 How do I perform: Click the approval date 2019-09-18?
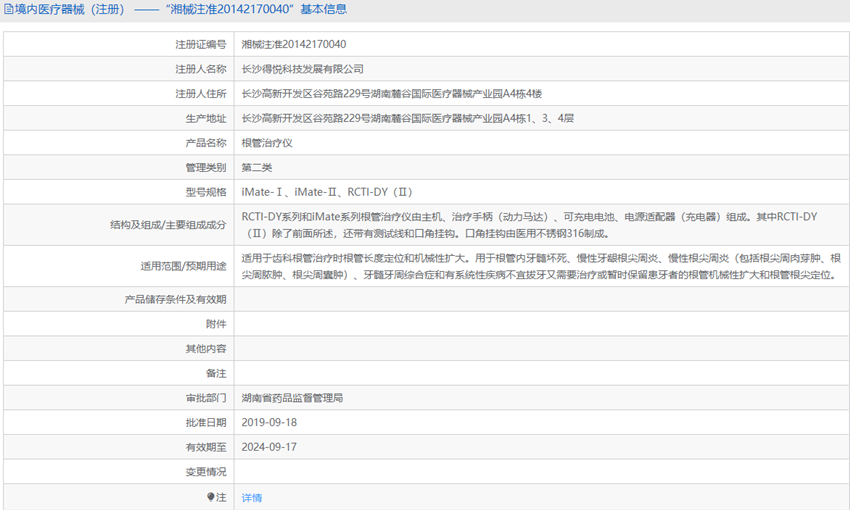(269, 422)
